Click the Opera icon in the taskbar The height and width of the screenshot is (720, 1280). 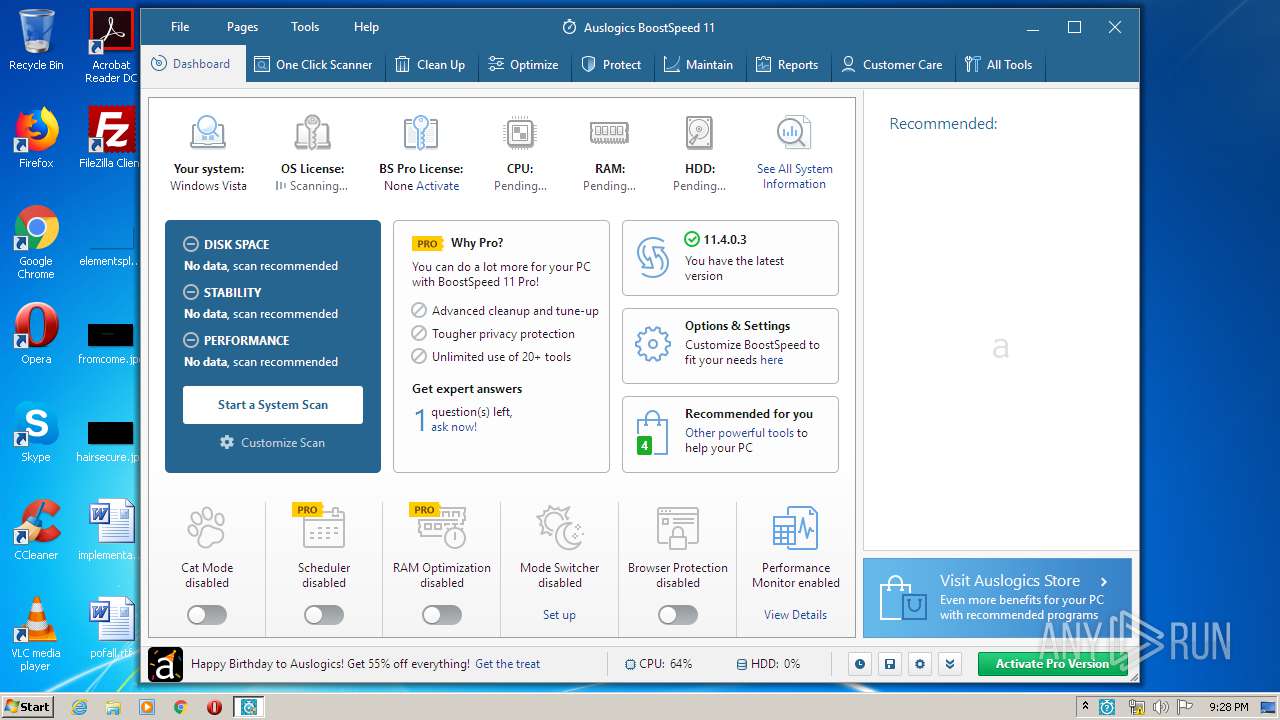(x=214, y=707)
